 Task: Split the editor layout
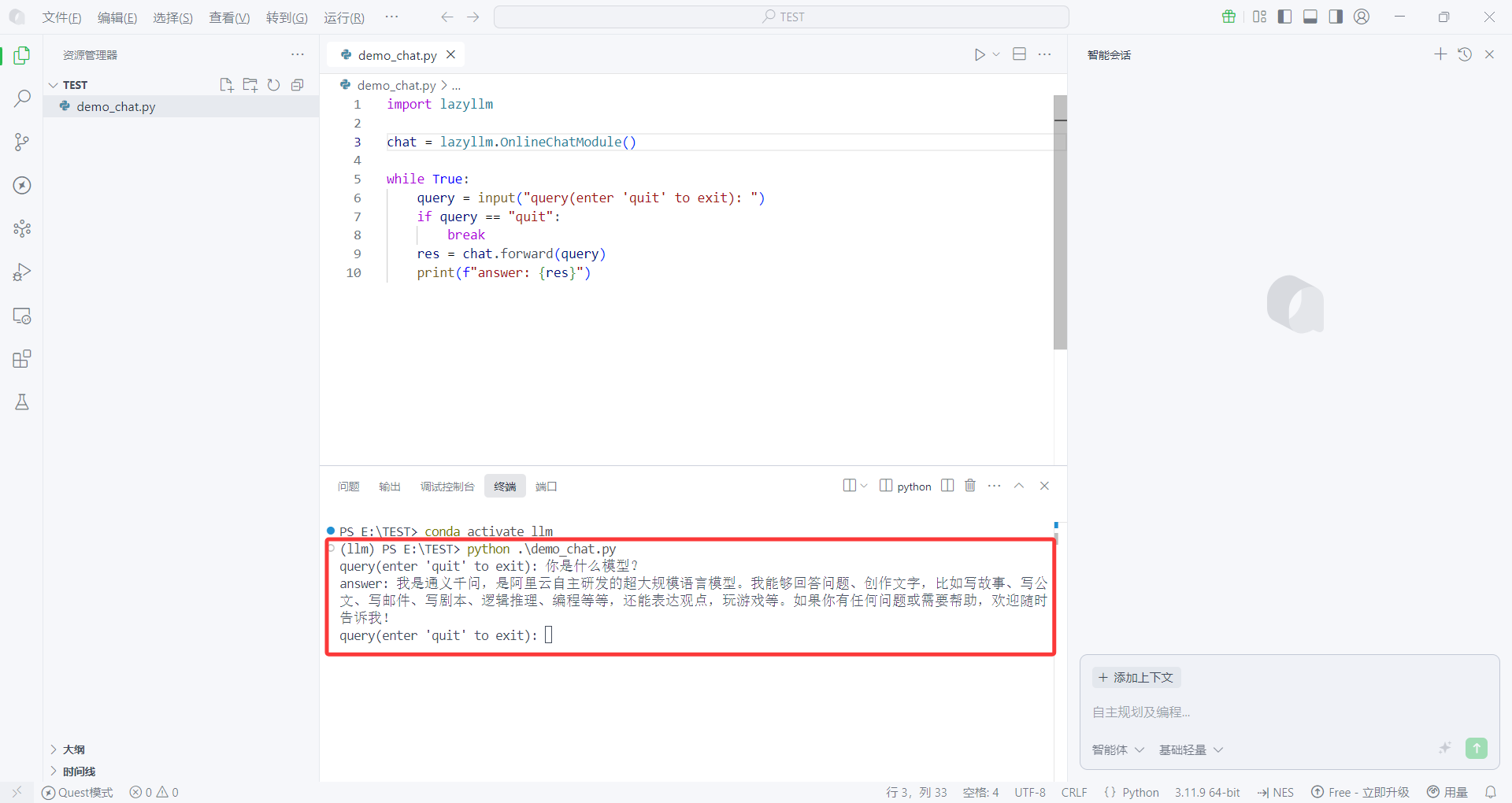pos(1020,54)
